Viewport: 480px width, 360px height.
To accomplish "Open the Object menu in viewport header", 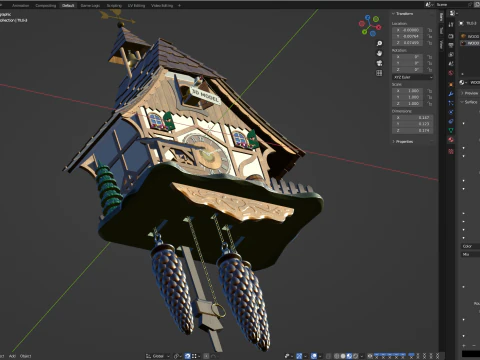I will (25, 356).
